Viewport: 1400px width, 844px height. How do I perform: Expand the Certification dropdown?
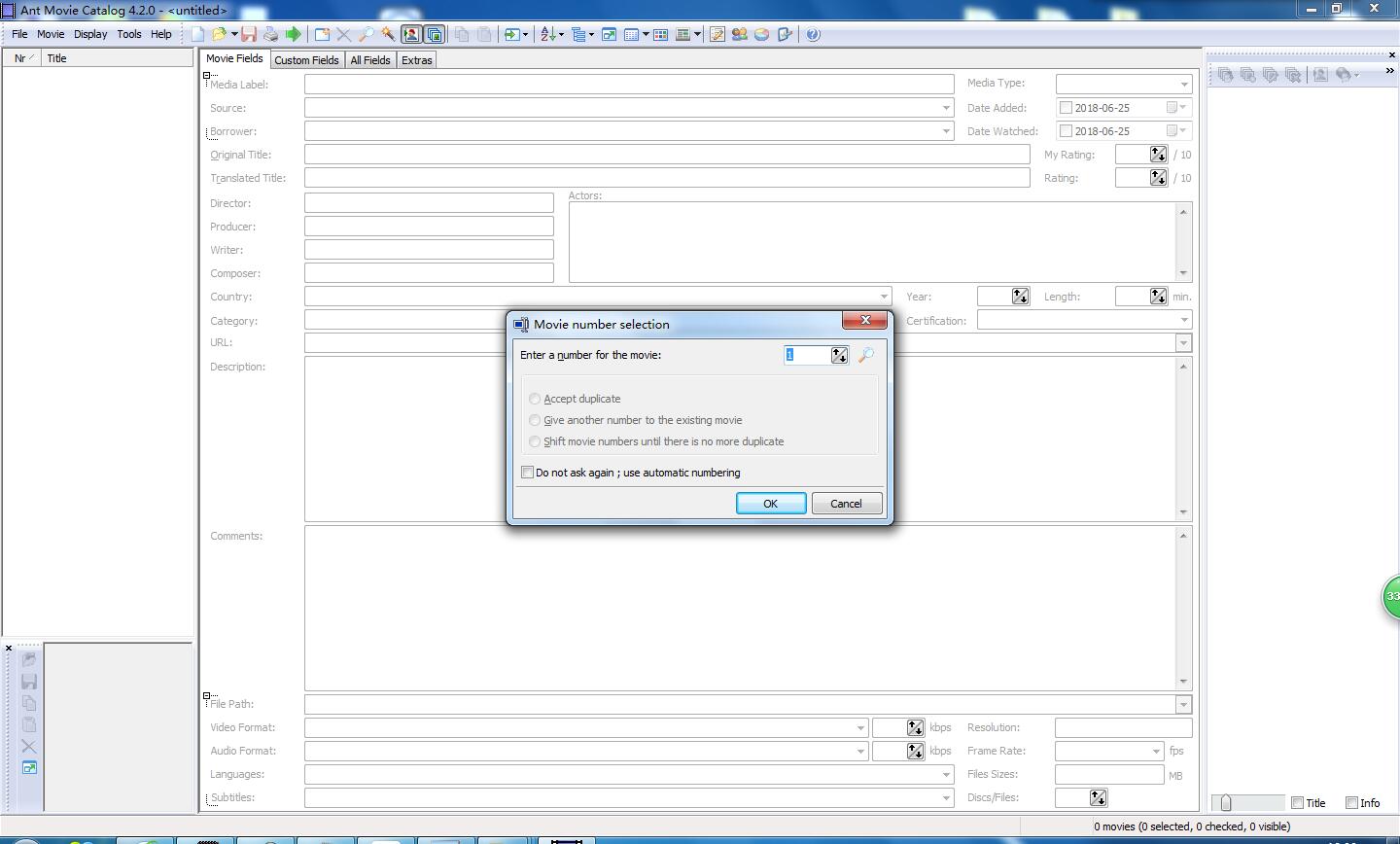pyautogui.click(x=1184, y=320)
